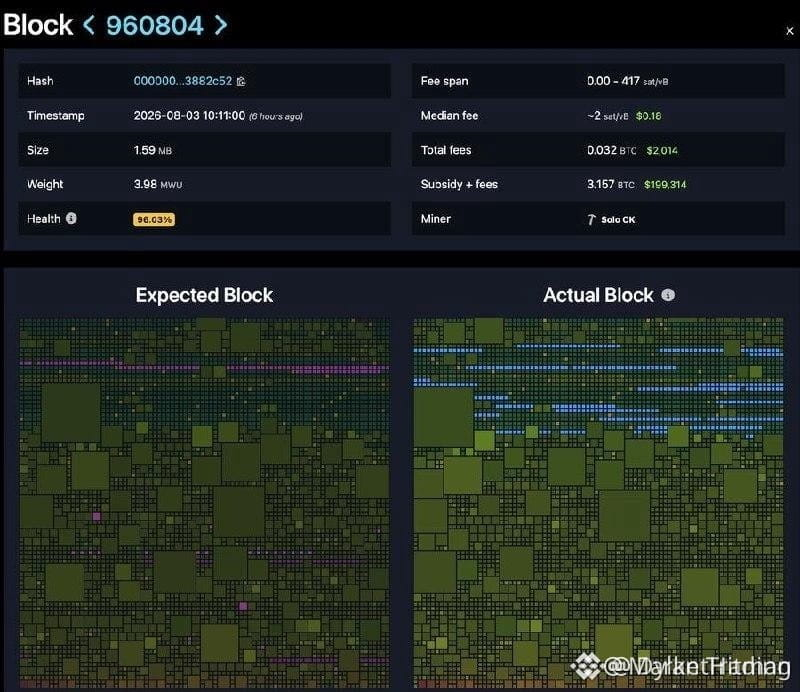This screenshot has width=800, height=692.
Task: Click the Expected Block heading
Action: [x=204, y=295]
